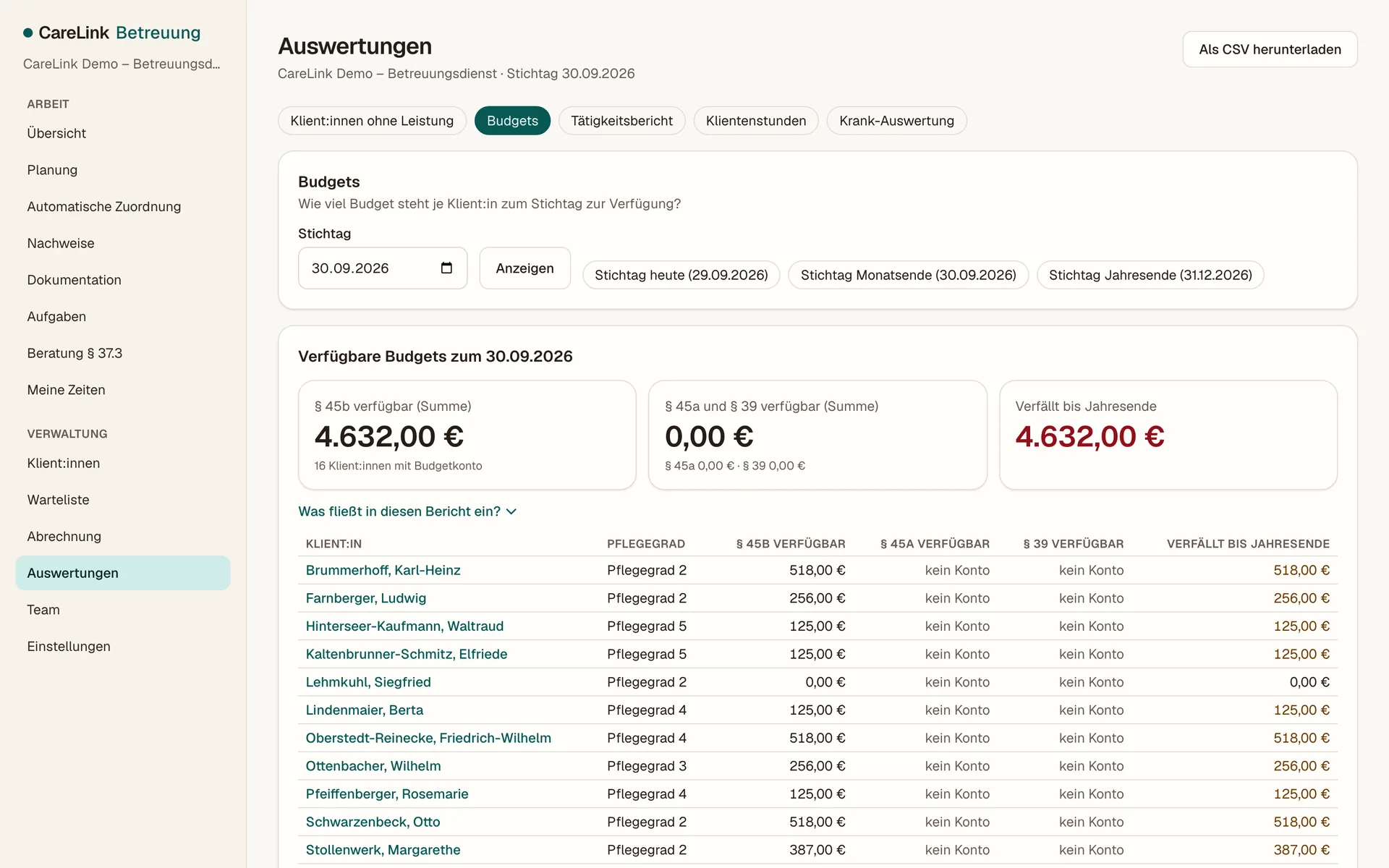Open client Farnberger, Ludwig

click(x=365, y=598)
